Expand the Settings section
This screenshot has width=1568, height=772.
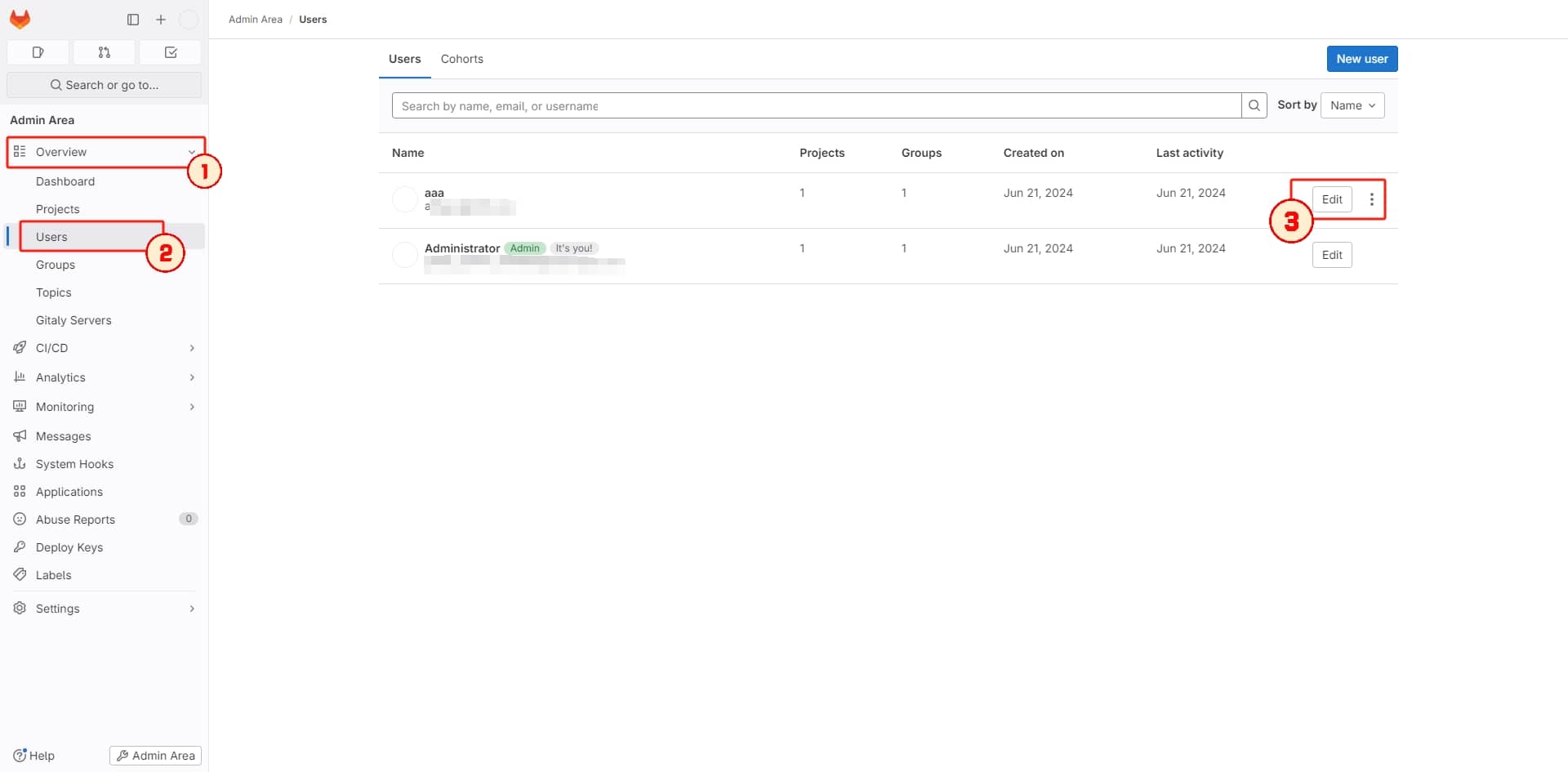pyautogui.click(x=192, y=608)
